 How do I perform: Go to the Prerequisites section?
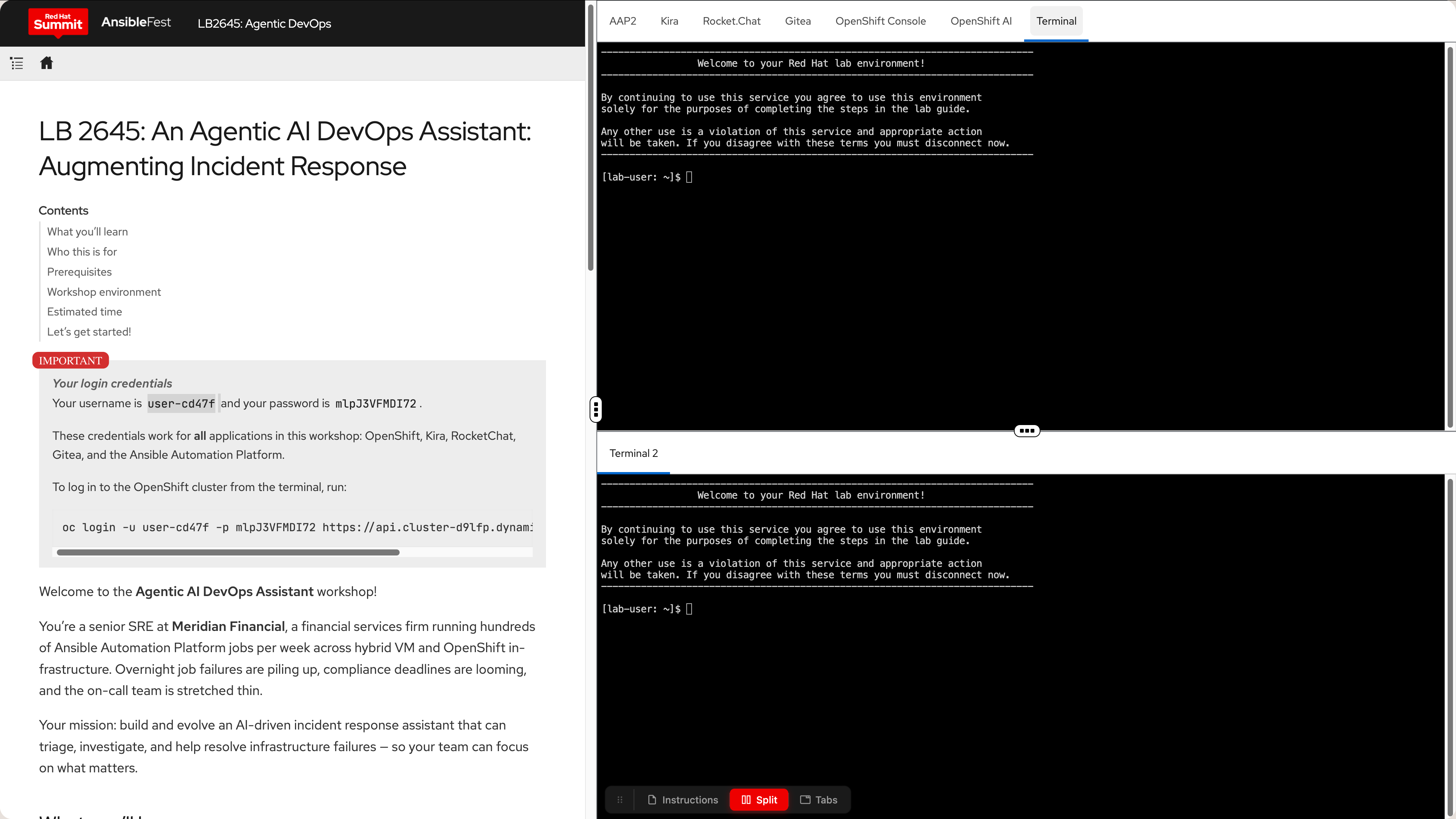(79, 272)
